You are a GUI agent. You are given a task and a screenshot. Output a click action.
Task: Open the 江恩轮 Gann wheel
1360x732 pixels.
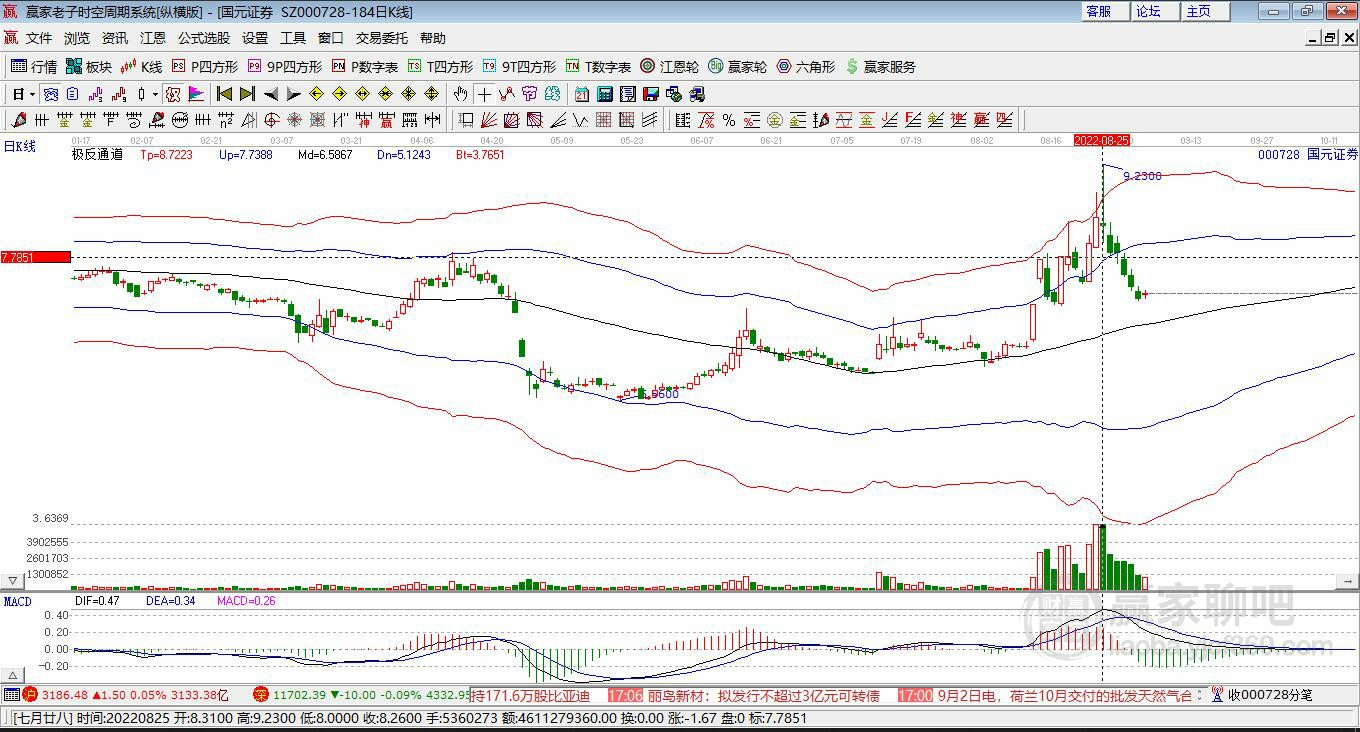click(669, 67)
